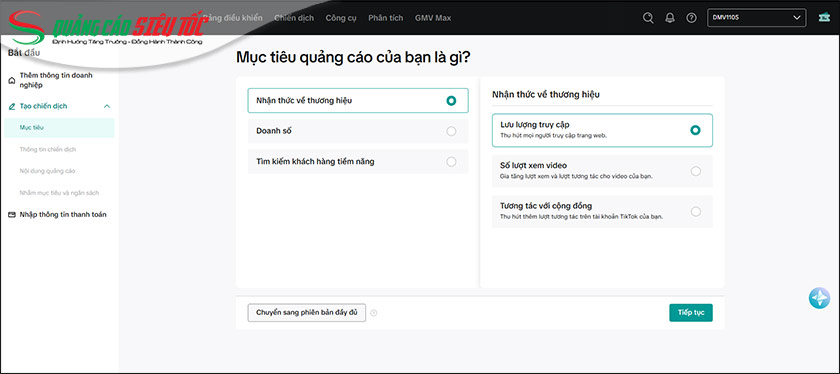Viewport: 840px width, 374px height.
Task: Go to Mục tiêu step in sidebar
Action: pos(59,128)
